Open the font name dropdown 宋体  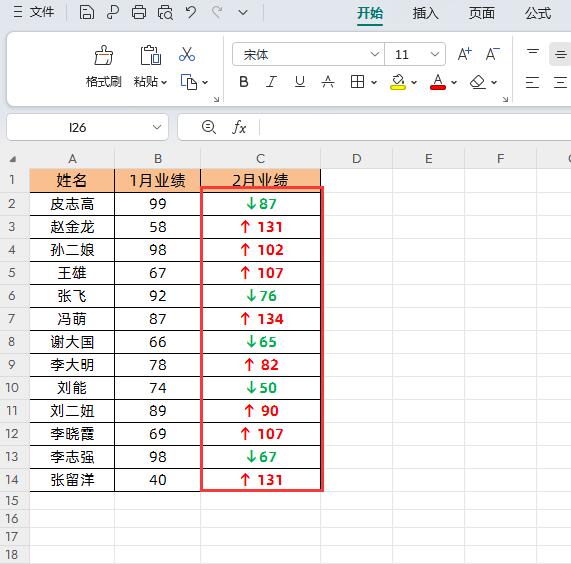click(x=374, y=54)
